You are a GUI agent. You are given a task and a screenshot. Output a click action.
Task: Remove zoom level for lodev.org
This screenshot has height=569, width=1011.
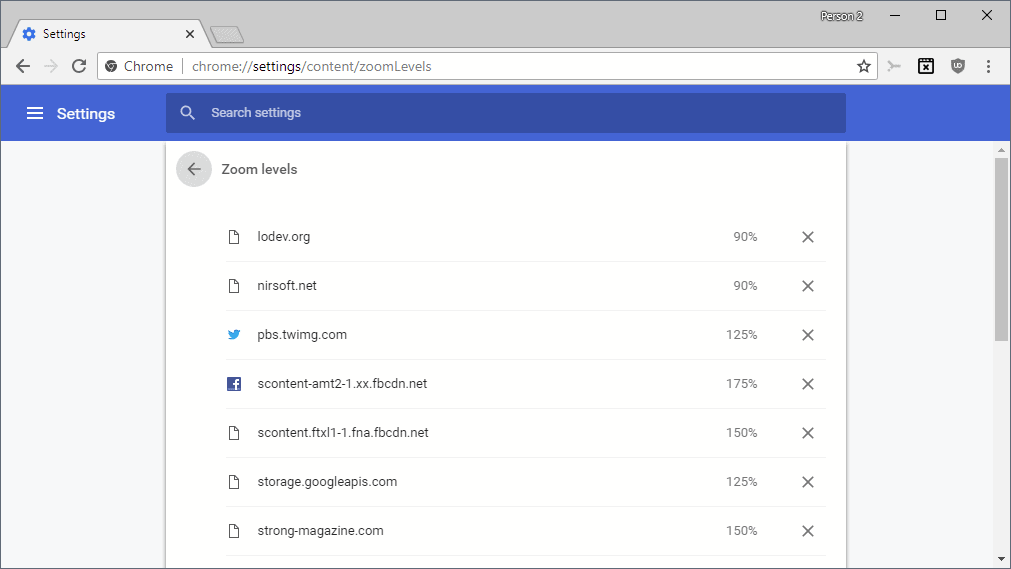[x=808, y=237]
